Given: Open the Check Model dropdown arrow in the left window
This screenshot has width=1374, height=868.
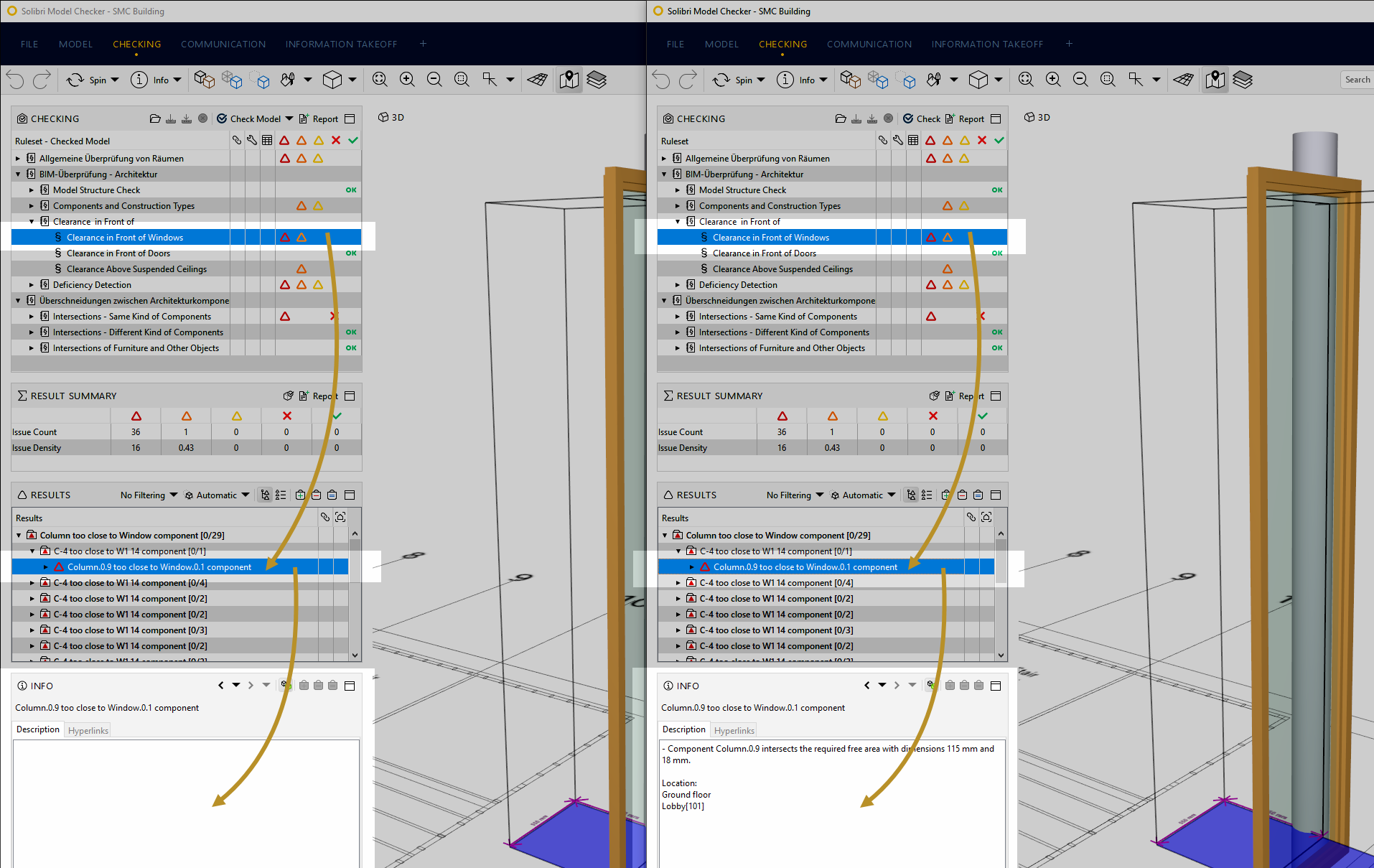Looking at the screenshot, I should [x=289, y=118].
